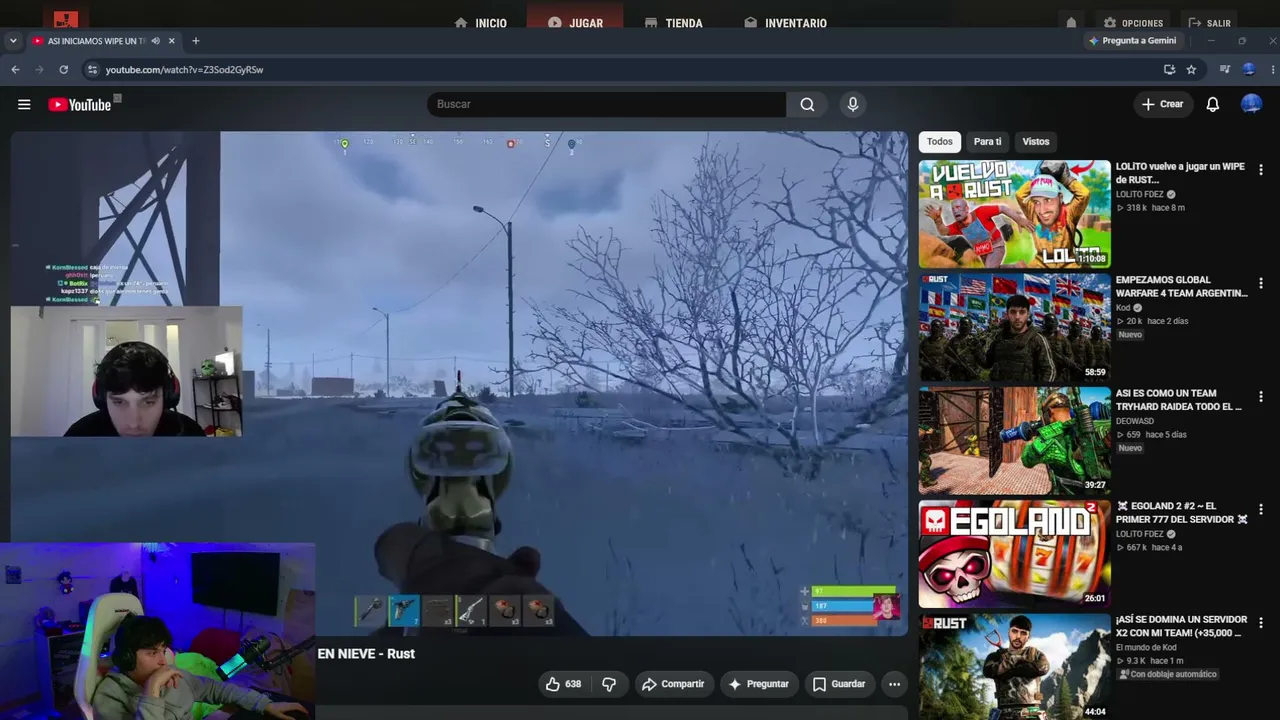
Task: Save video with the Guardar button
Action: click(x=838, y=684)
